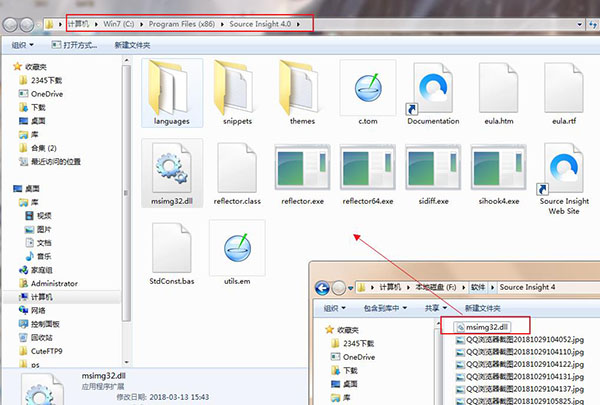600x405 pixels.
Task: Open 回收站 in navigation pane
Action: [36, 338]
